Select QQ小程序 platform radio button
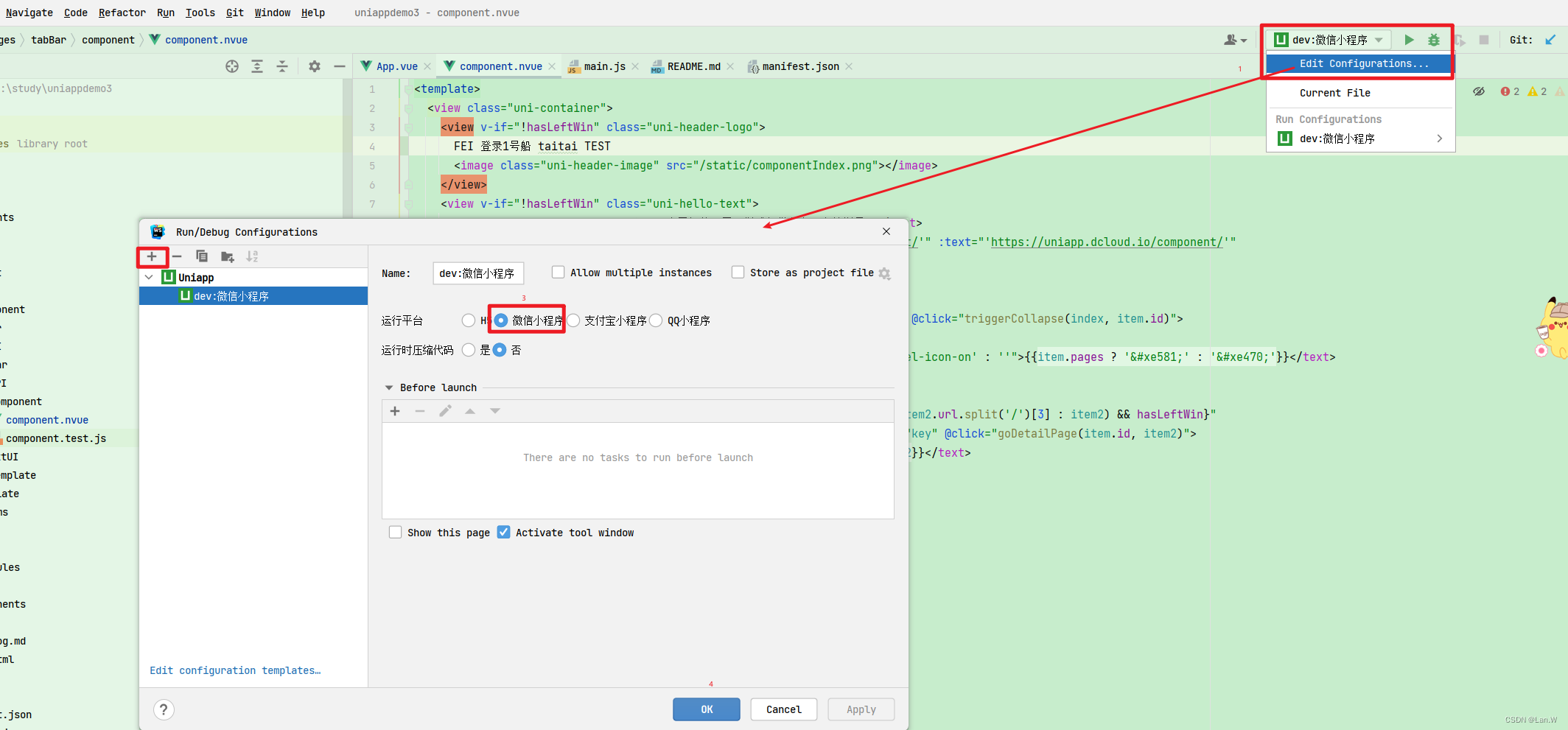This screenshot has width=1568, height=730. 656,320
